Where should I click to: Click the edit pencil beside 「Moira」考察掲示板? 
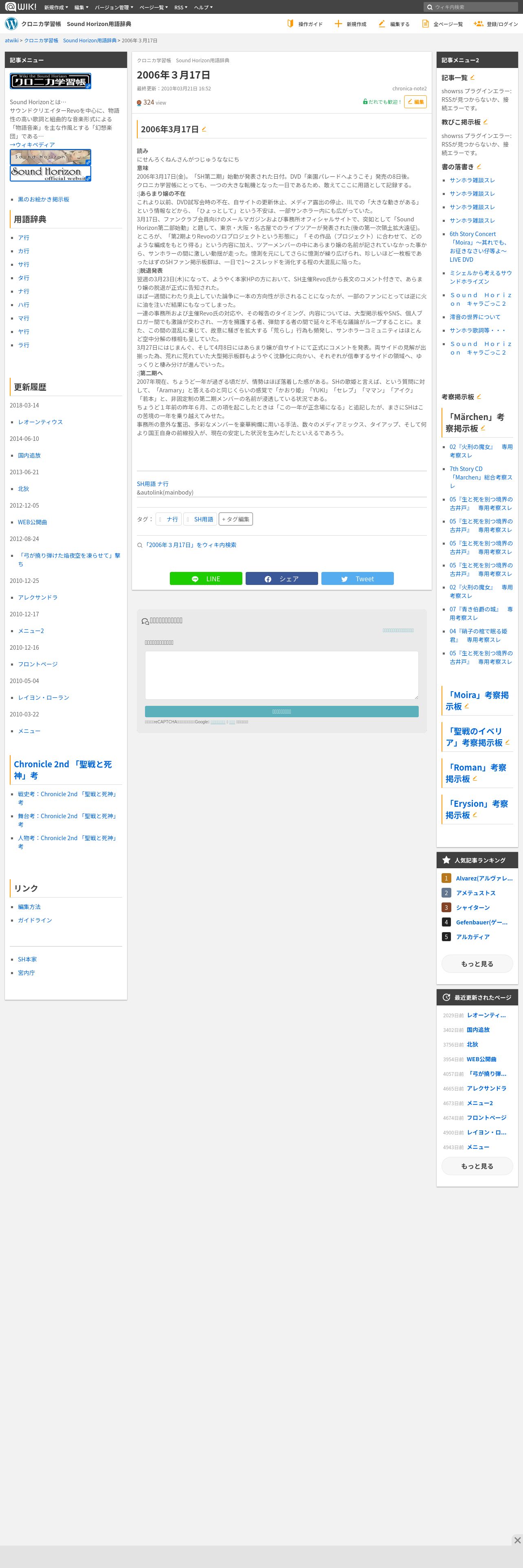[x=466, y=706]
